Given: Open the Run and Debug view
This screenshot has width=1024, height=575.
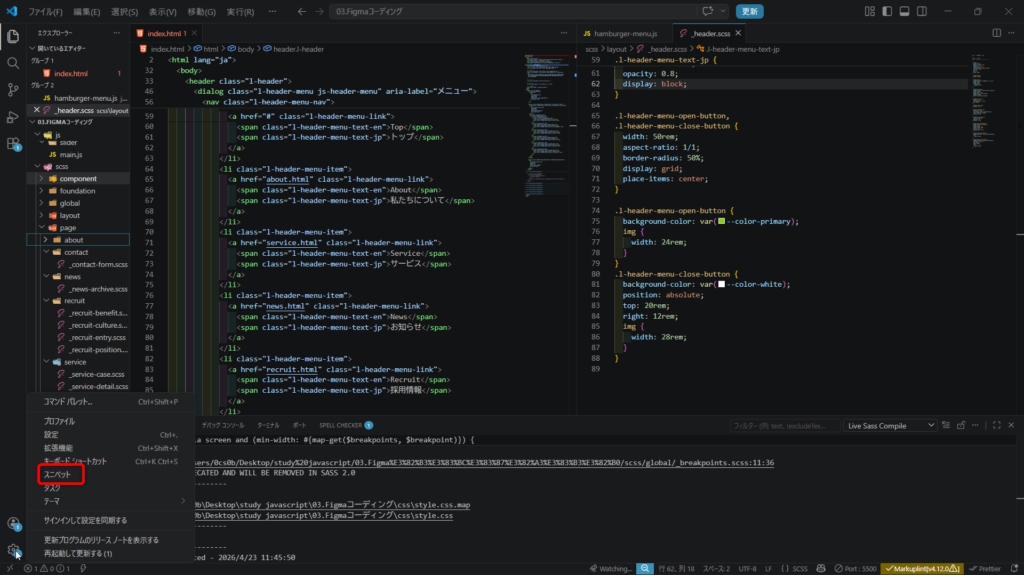Looking at the screenshot, I should click(x=13, y=117).
